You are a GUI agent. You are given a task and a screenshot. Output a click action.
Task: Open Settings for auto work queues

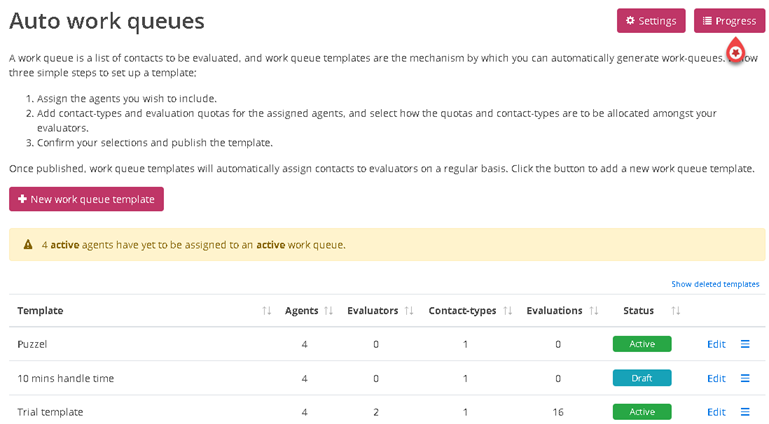[651, 21]
